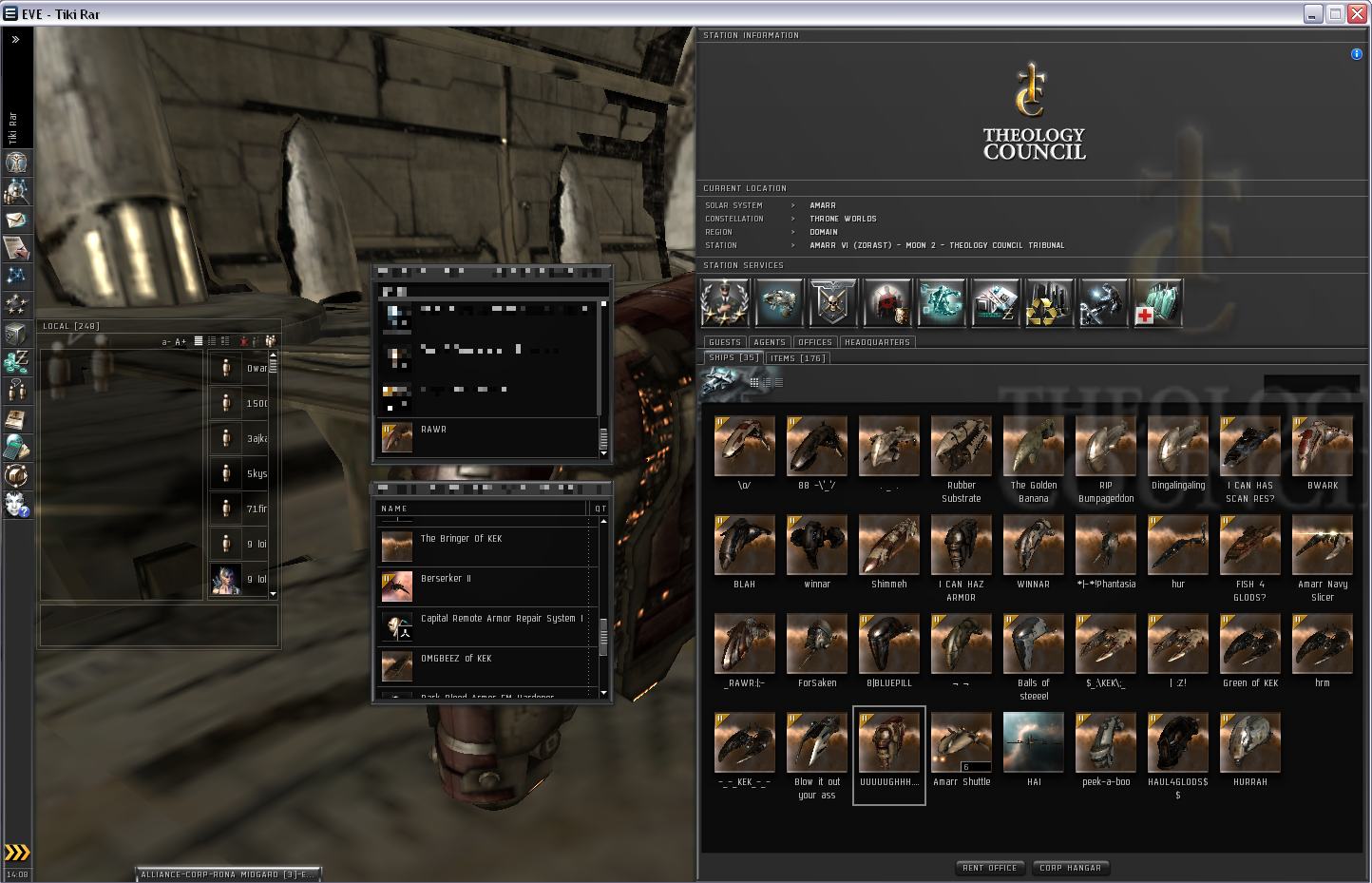Open the yellow recycling station service
The height and width of the screenshot is (883, 1372).
click(1050, 303)
